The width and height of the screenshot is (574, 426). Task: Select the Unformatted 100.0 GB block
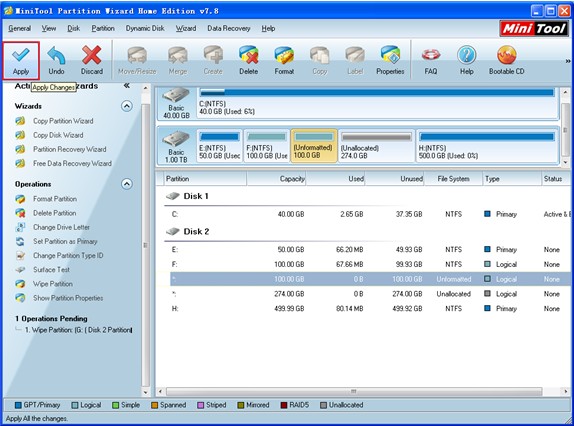314,146
